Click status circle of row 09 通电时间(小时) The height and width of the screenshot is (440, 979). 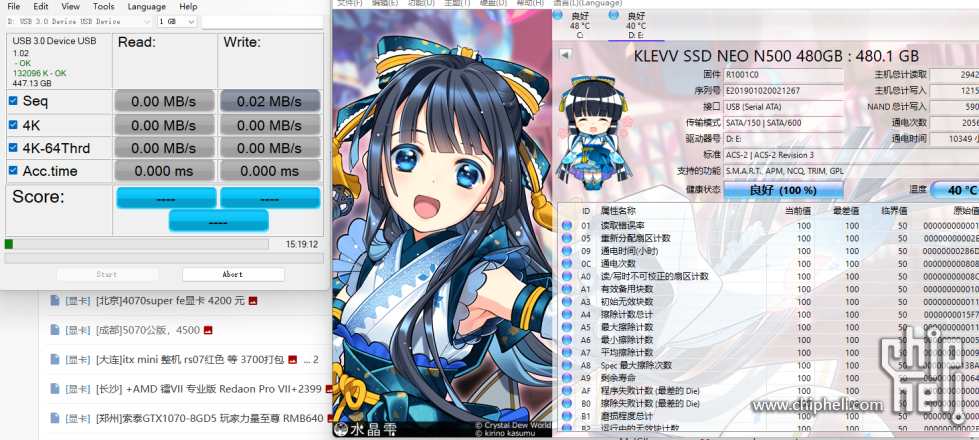click(x=567, y=251)
